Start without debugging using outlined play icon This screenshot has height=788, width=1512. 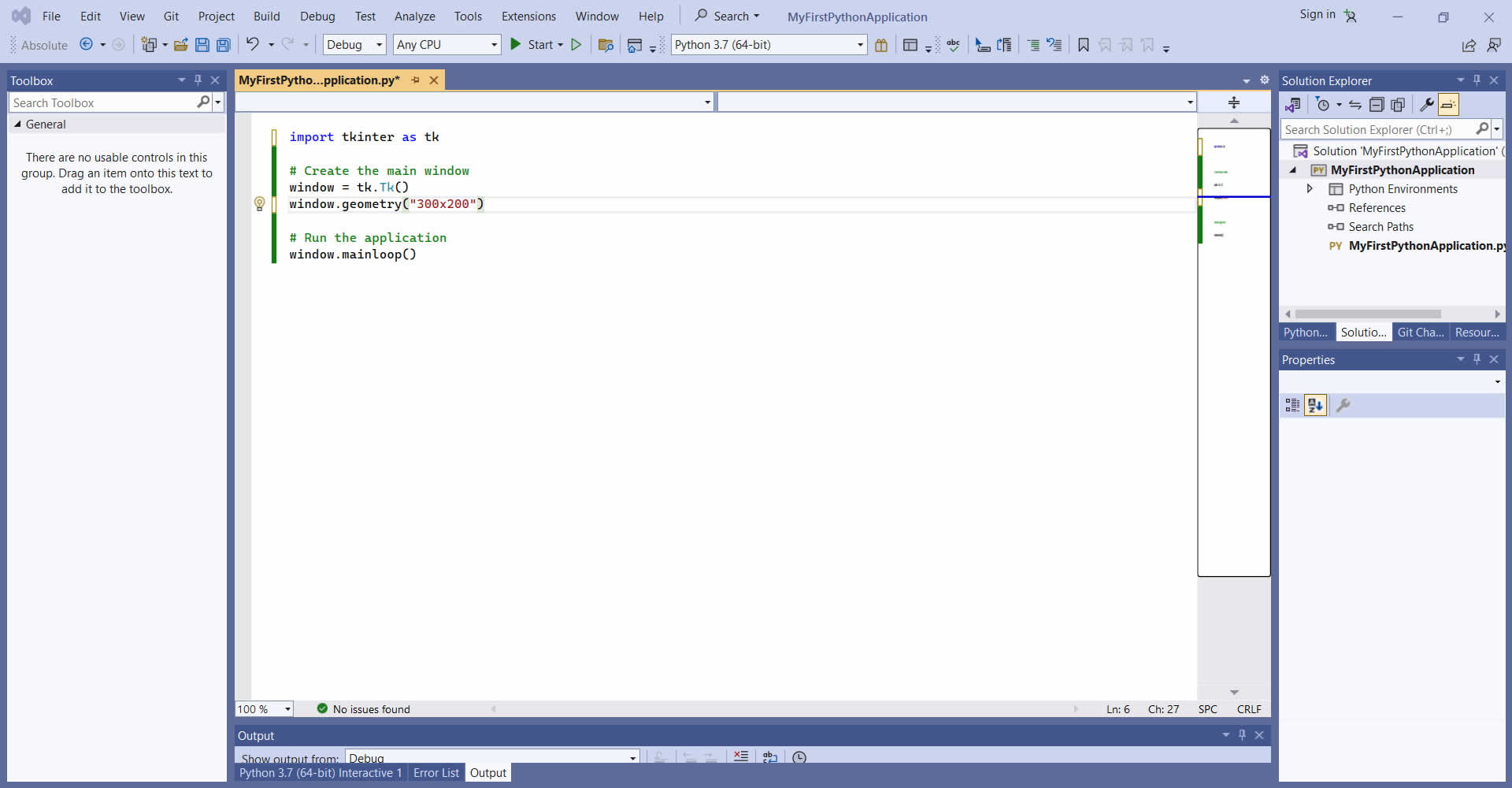(576, 45)
